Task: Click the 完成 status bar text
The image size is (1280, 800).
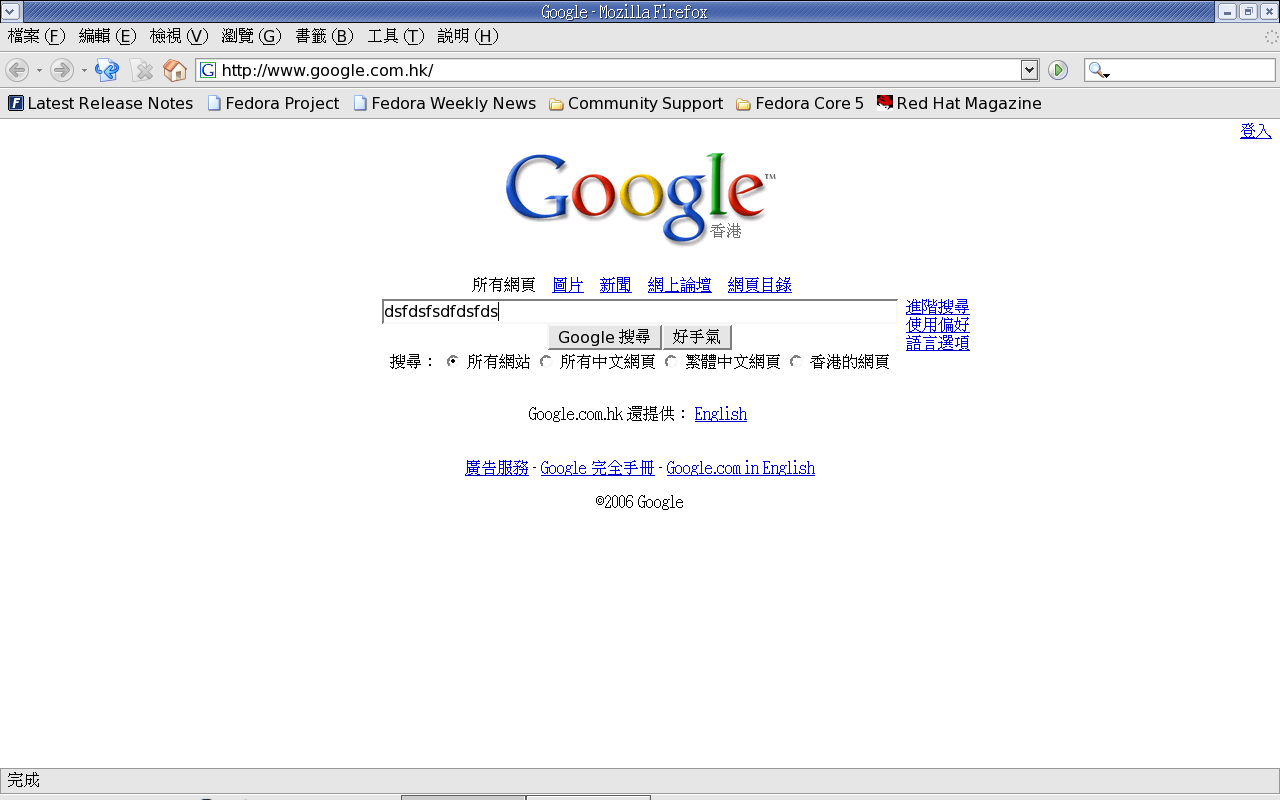Action: coord(24,780)
